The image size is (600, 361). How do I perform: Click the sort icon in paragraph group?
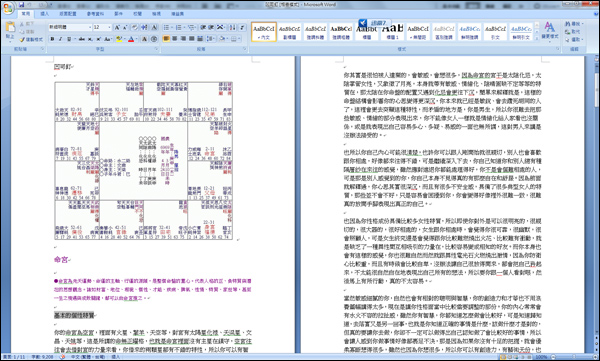click(232, 28)
